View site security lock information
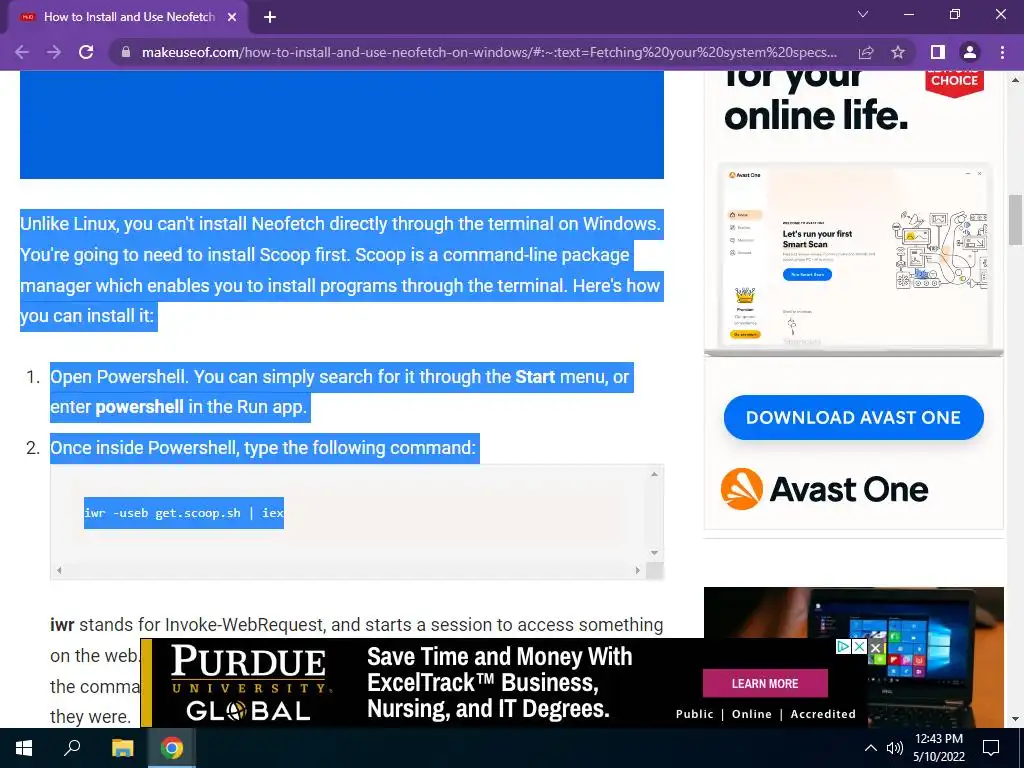 (x=126, y=52)
